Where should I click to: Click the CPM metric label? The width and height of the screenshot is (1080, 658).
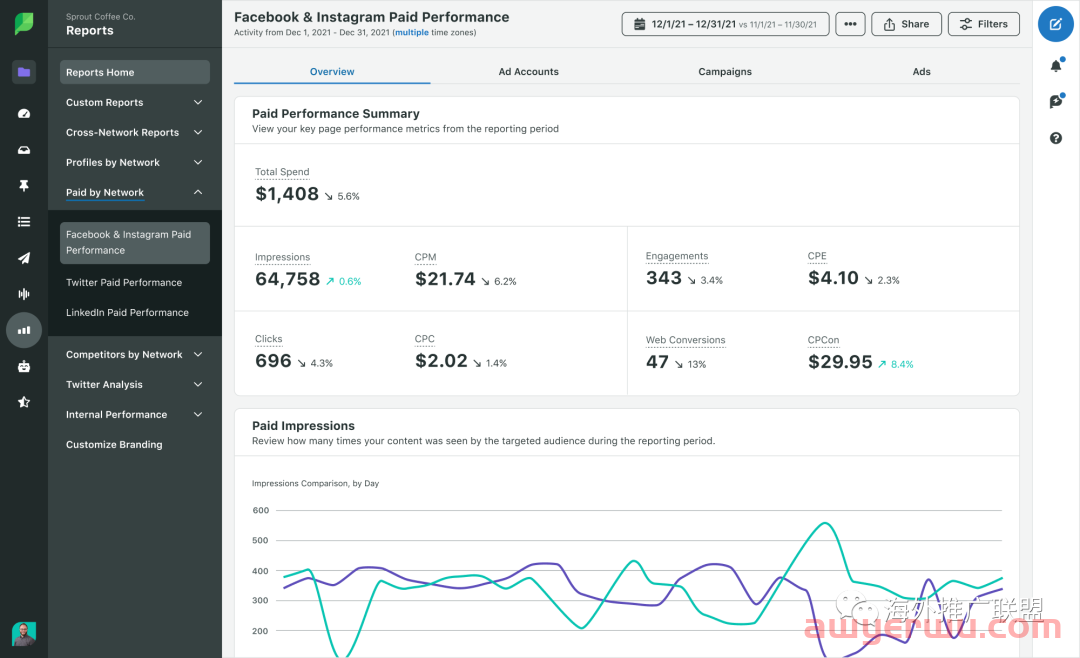(x=426, y=258)
